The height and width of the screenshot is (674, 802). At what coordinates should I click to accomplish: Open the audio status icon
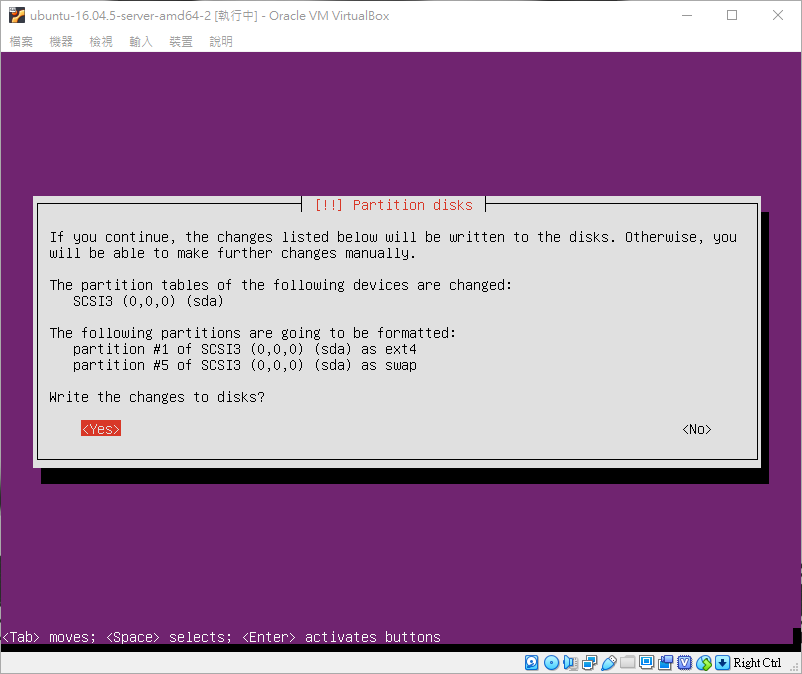[x=570, y=663]
